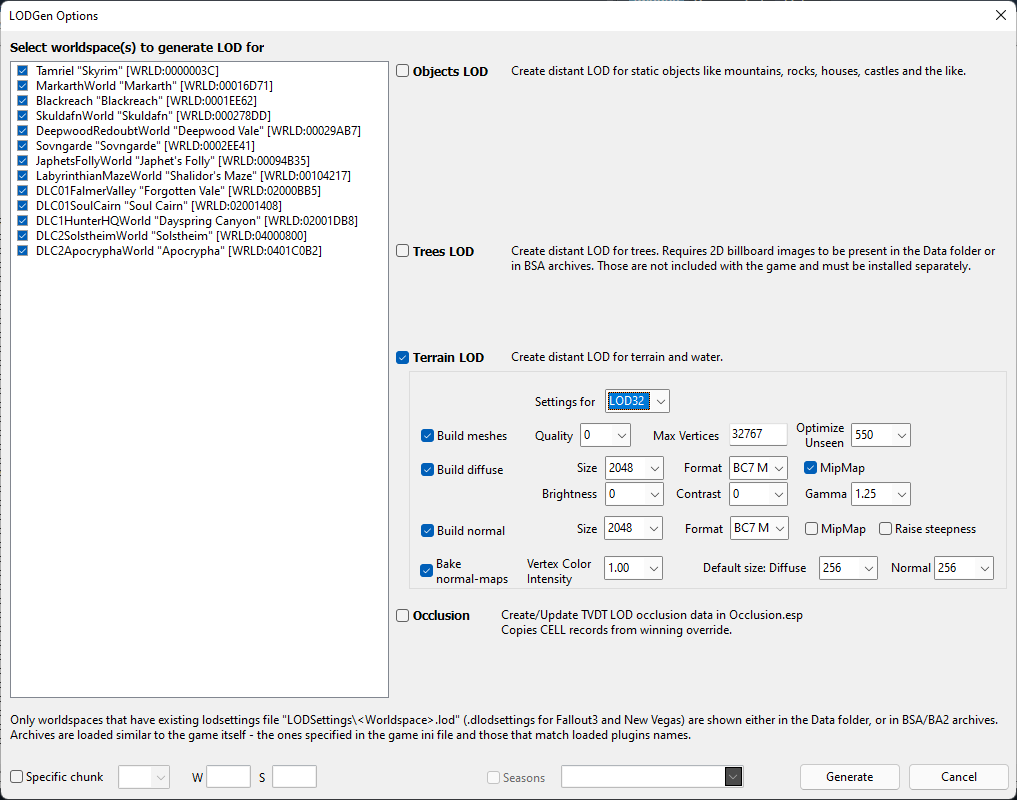Select DLC2SolstheimWorld "Solstheim" row text
This screenshot has width=1017, height=800.
tap(171, 236)
